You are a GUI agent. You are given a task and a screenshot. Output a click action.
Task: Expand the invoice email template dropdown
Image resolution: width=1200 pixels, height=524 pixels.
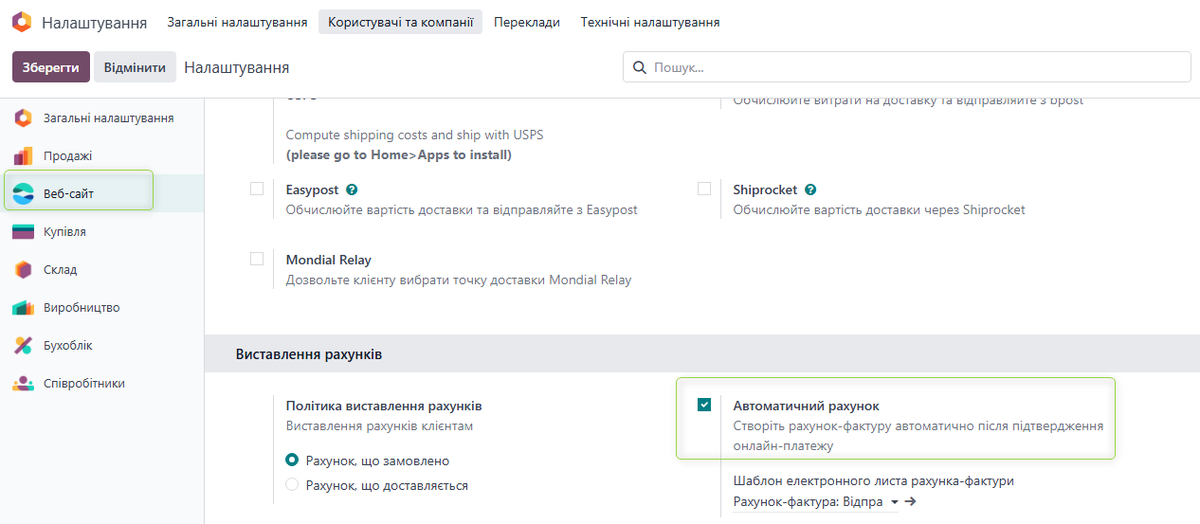pyautogui.click(x=893, y=502)
